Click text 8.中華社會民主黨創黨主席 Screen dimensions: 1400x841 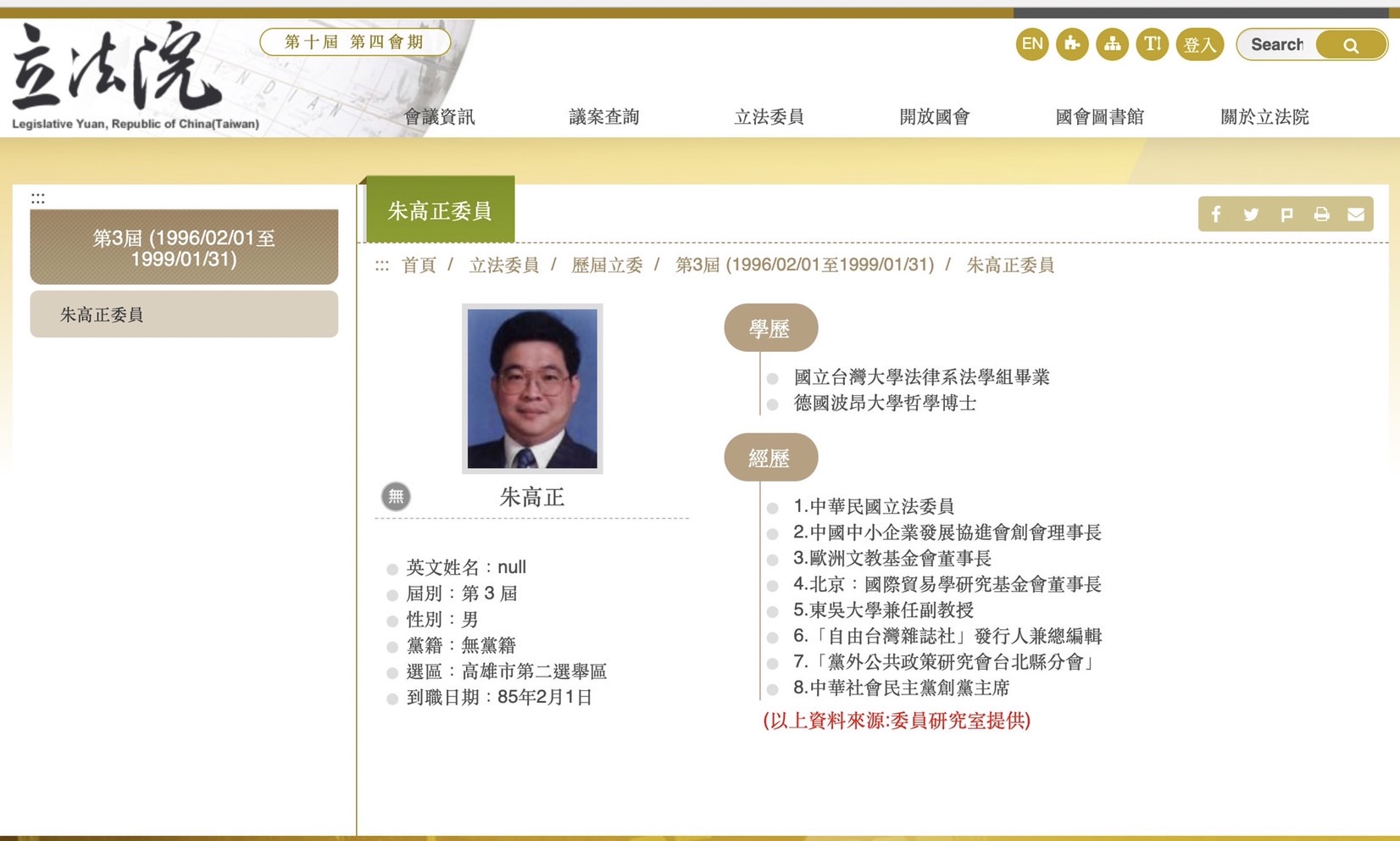[902, 688]
